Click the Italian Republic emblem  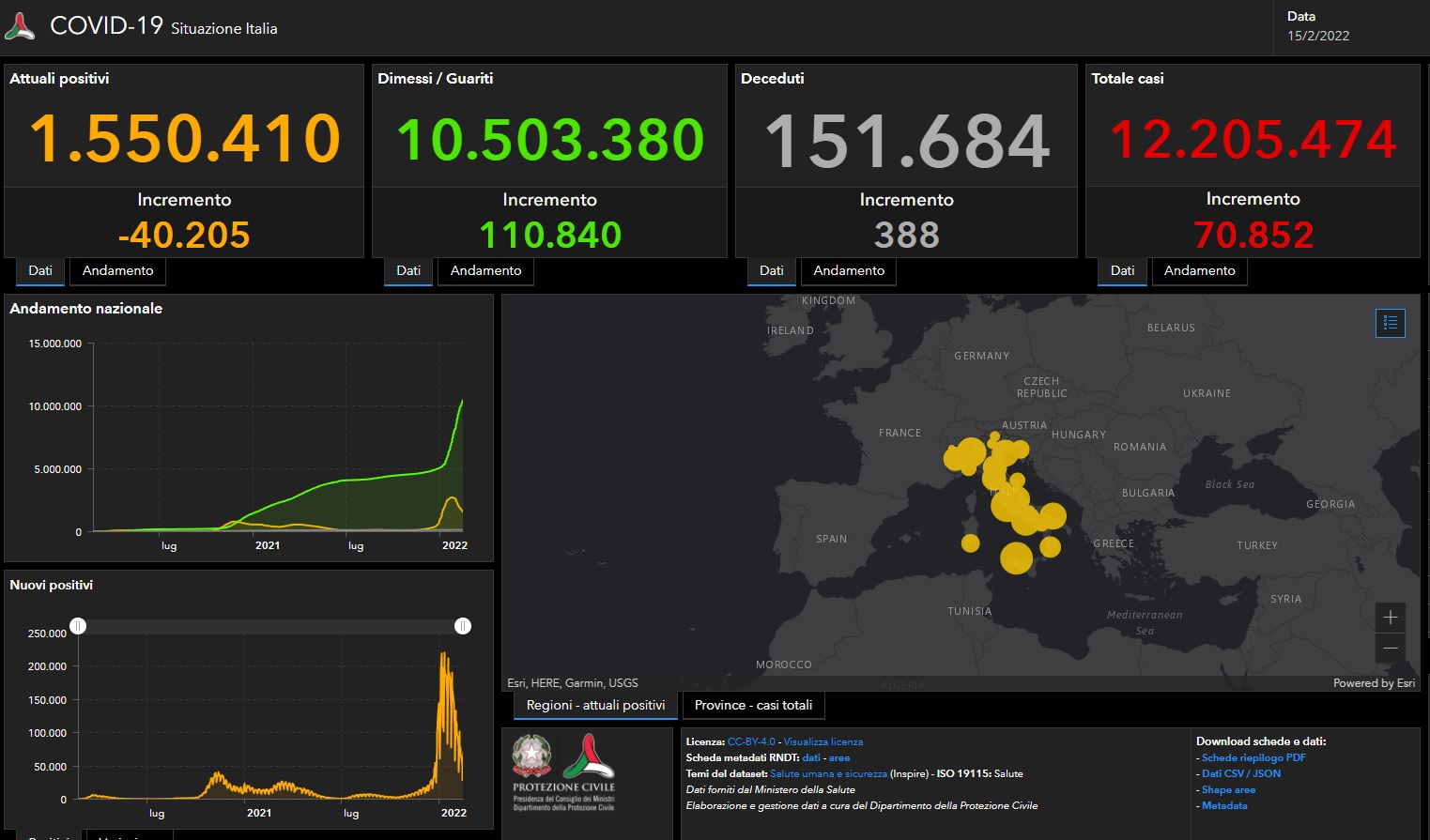(531, 756)
